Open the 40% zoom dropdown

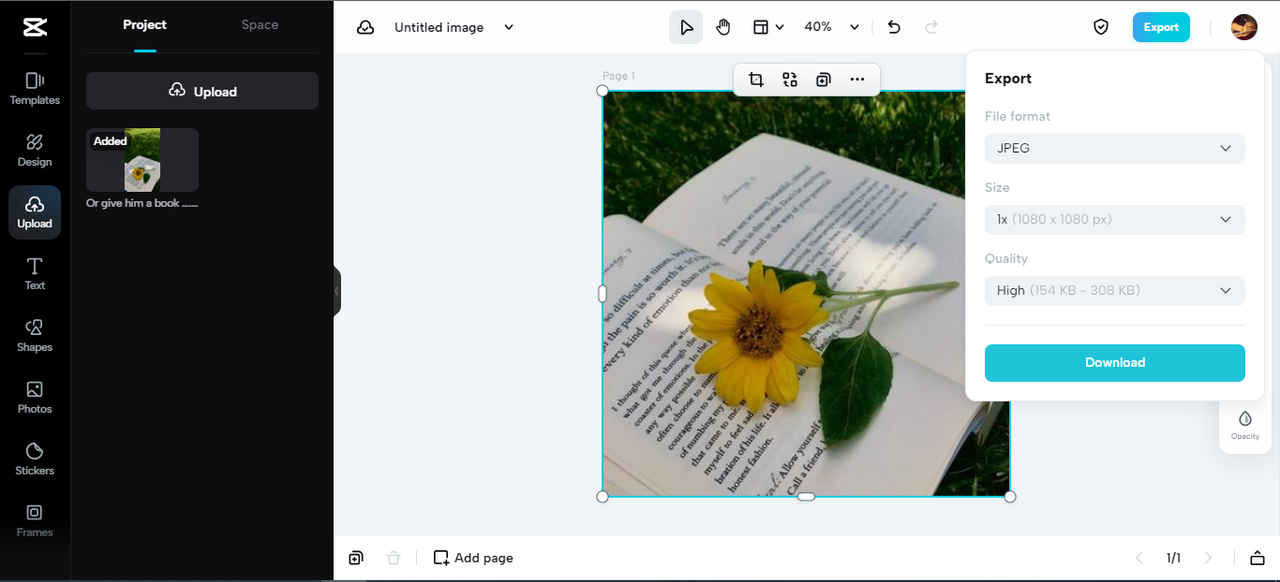click(832, 27)
